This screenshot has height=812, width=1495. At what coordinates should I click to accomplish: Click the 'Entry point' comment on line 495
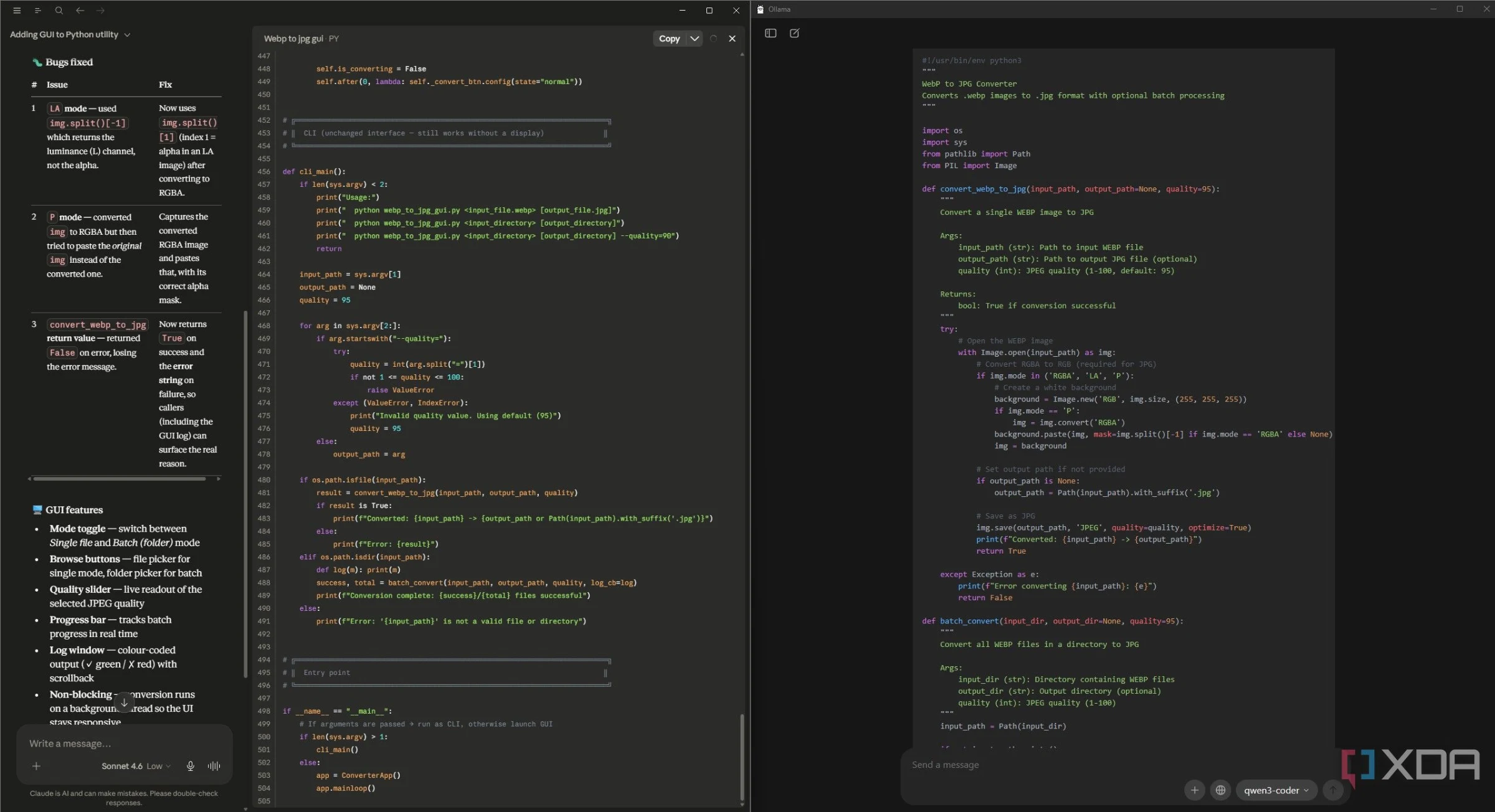coord(326,673)
